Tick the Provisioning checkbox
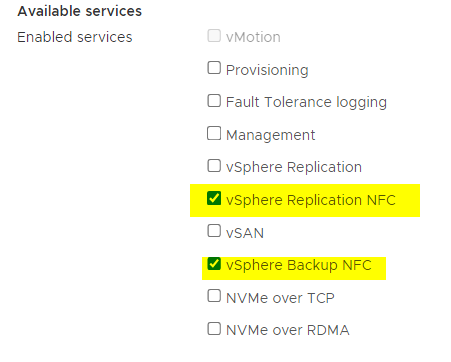451x362 pixels. point(214,68)
